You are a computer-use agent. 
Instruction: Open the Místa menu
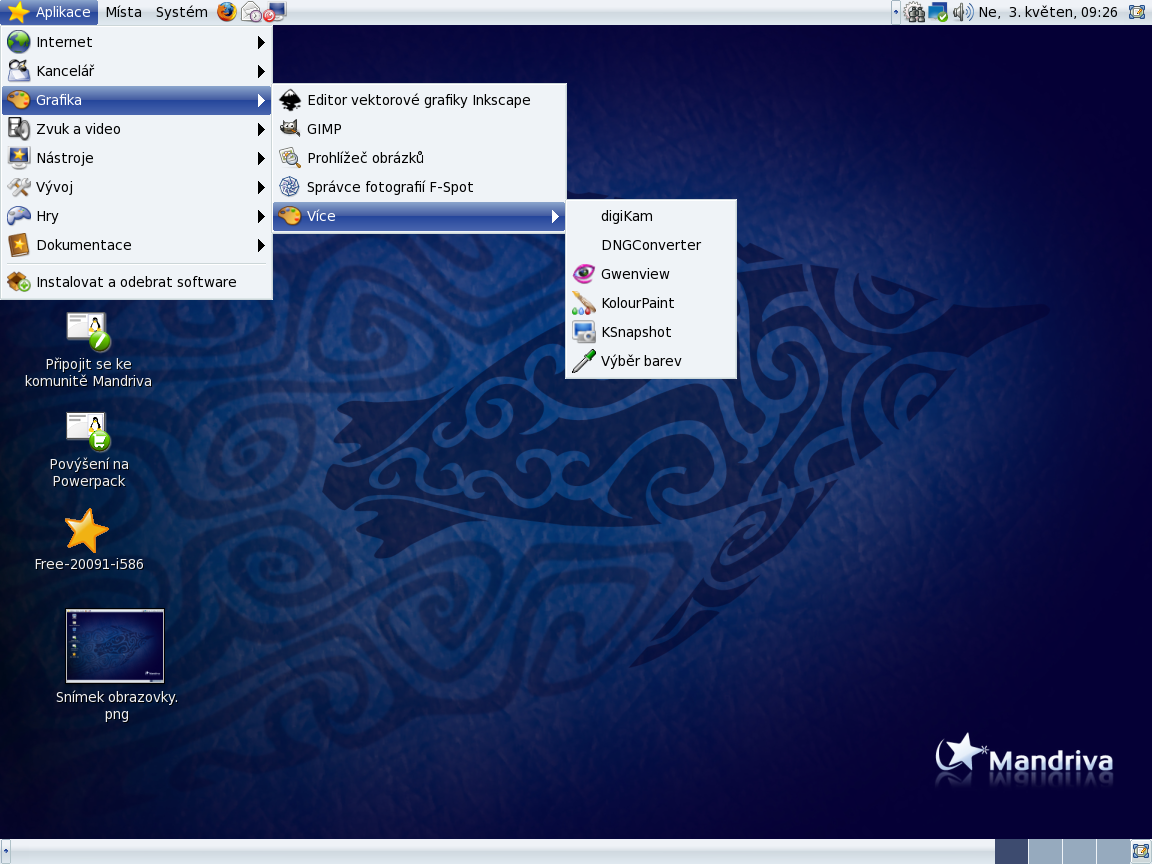pyautogui.click(x=123, y=12)
